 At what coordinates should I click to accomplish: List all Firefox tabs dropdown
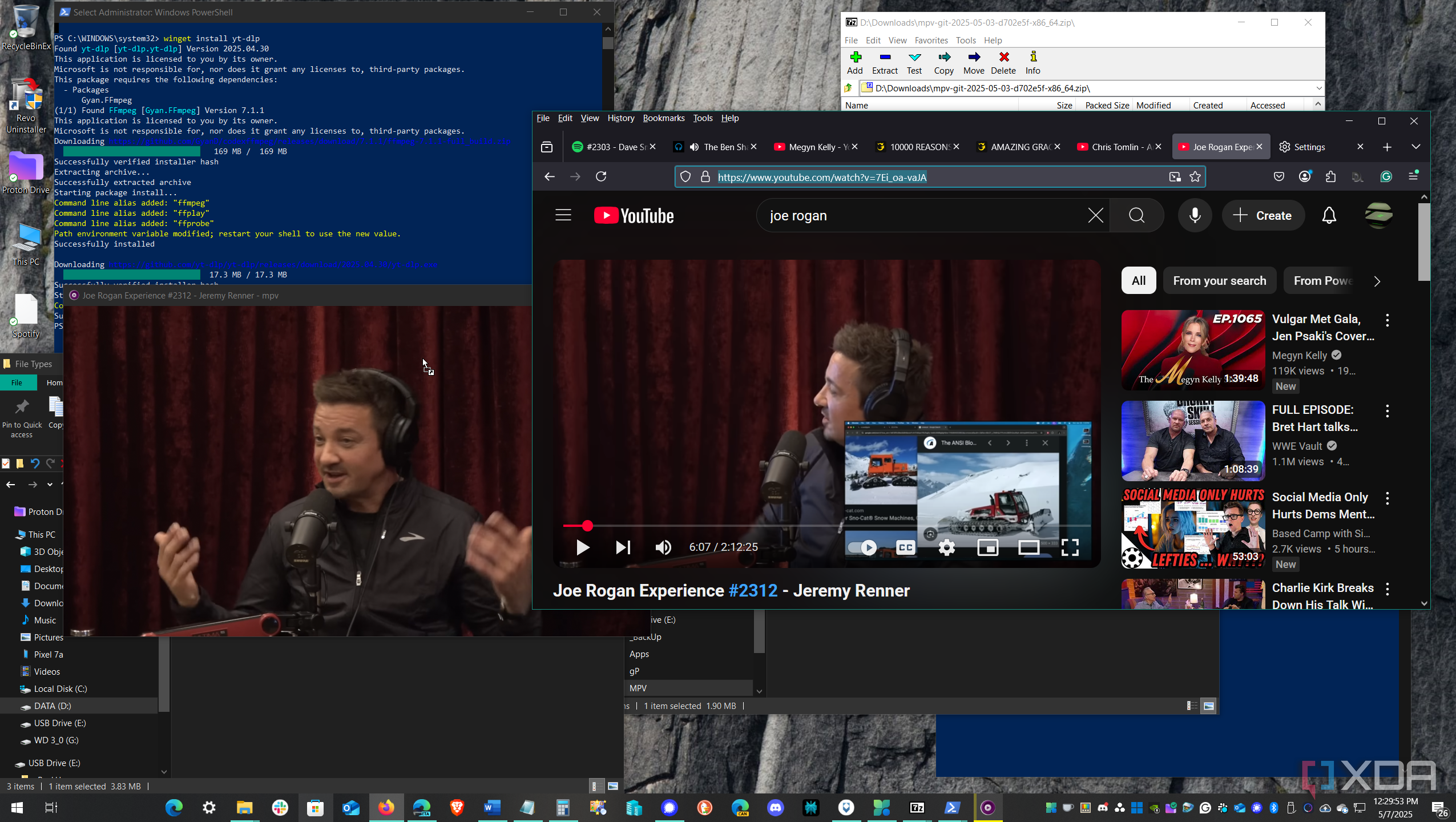pyautogui.click(x=1415, y=147)
